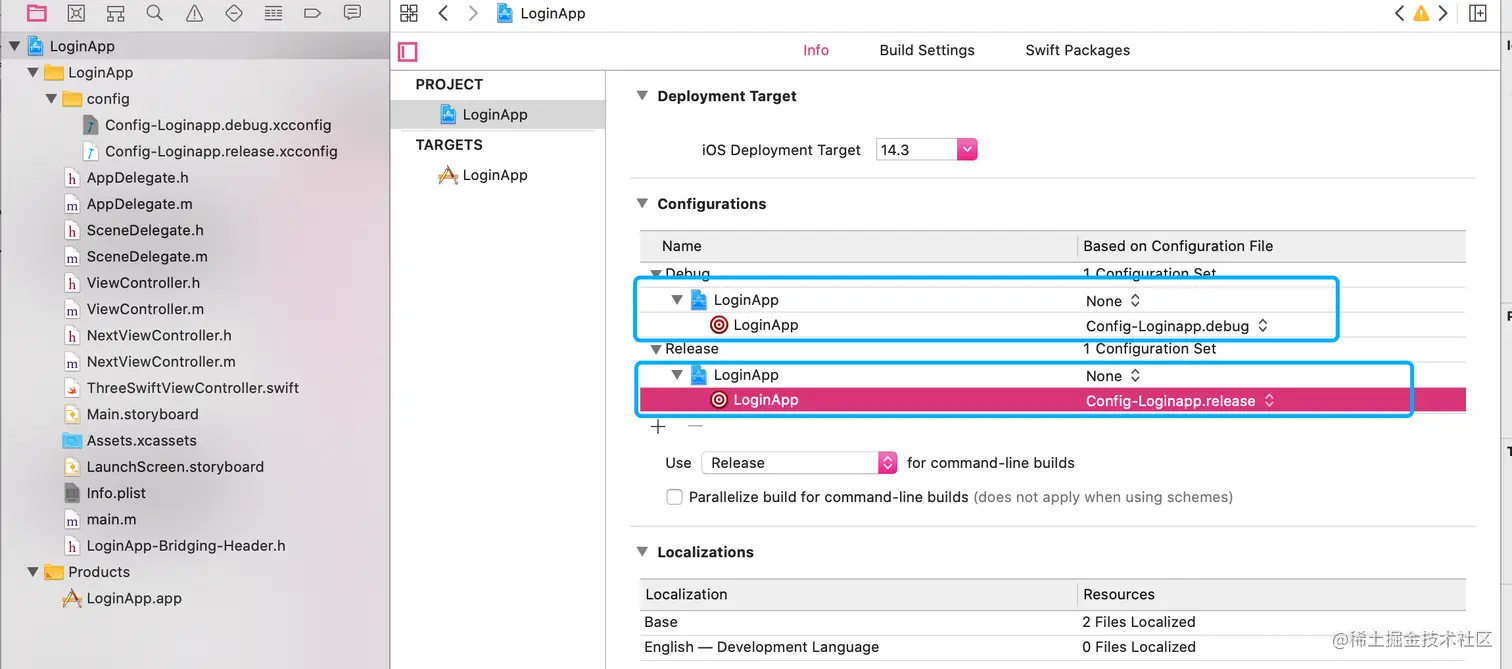The image size is (1512, 669).
Task: Open Config-Loginapp.release.xcconfig file
Action: (221, 152)
